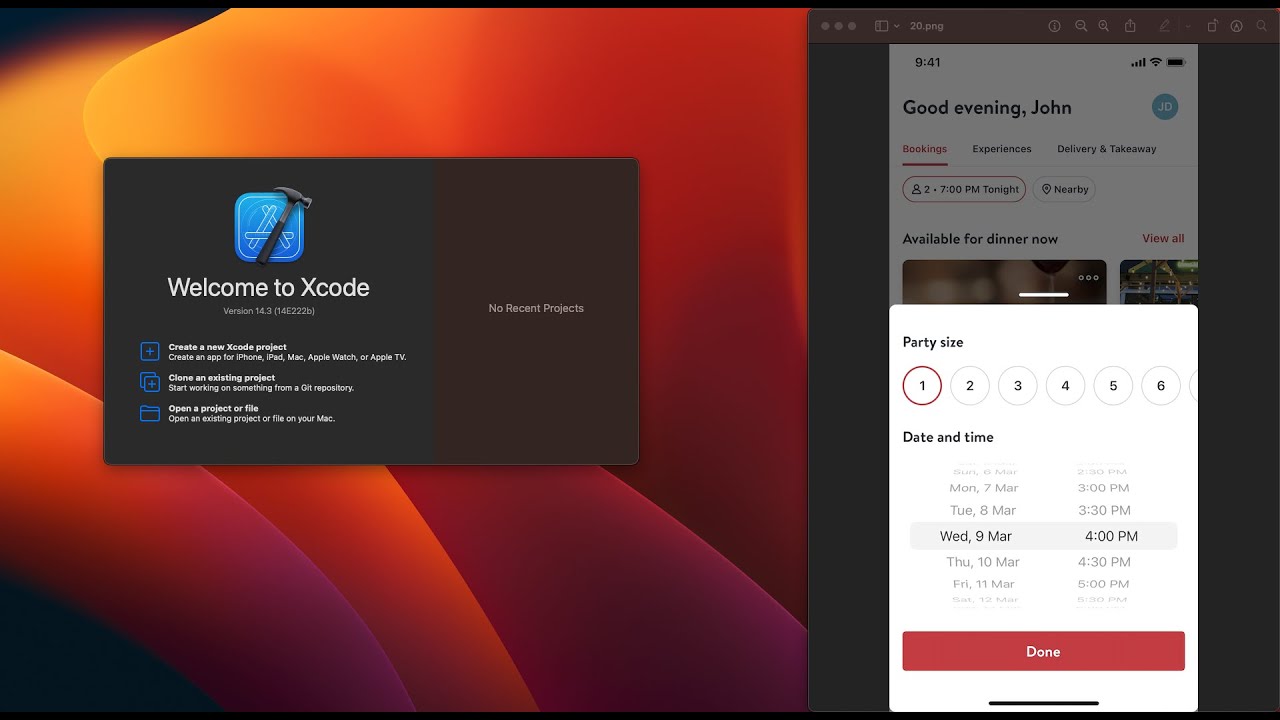1280x720 pixels.
Task: Click the Nearby location chip
Action: tap(1064, 189)
